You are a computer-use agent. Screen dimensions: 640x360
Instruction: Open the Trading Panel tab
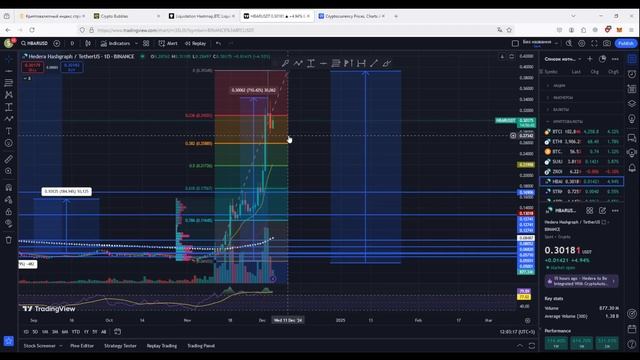(201, 346)
